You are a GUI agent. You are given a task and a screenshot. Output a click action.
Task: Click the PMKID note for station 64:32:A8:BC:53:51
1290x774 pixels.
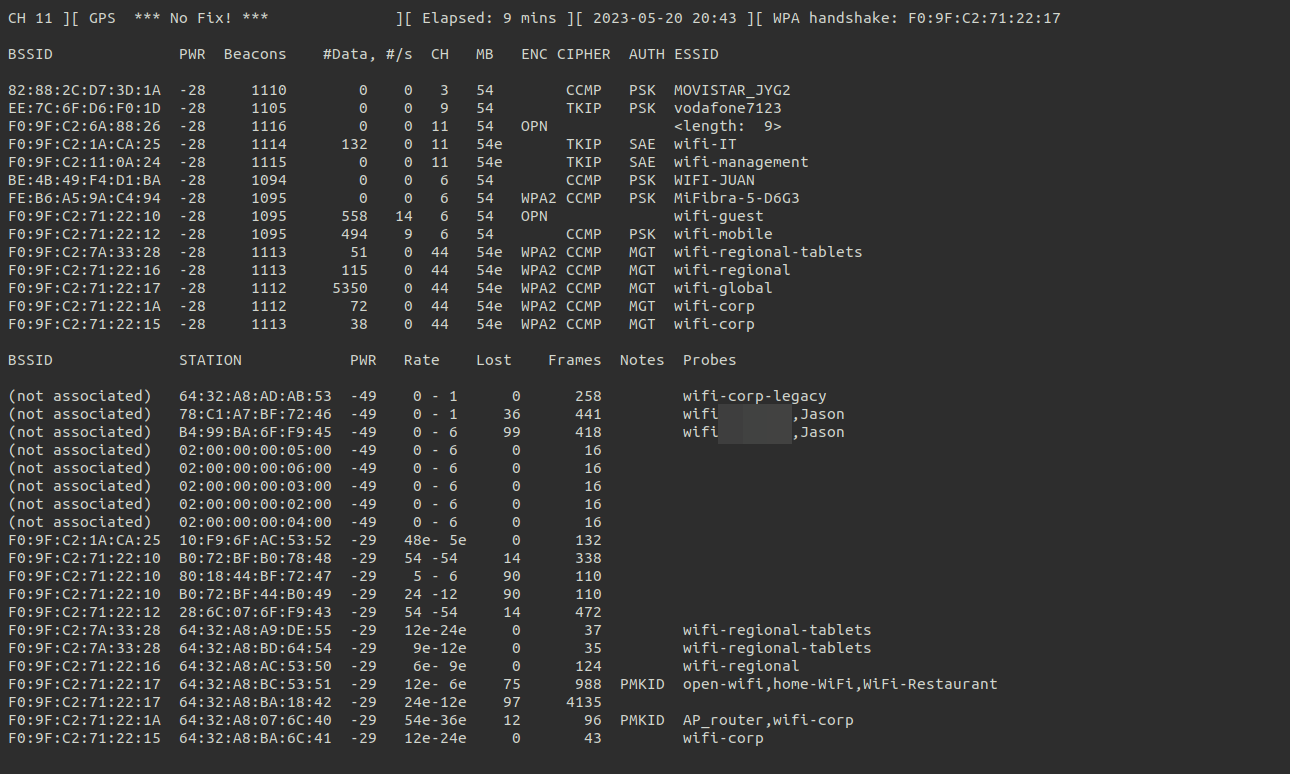coord(641,684)
